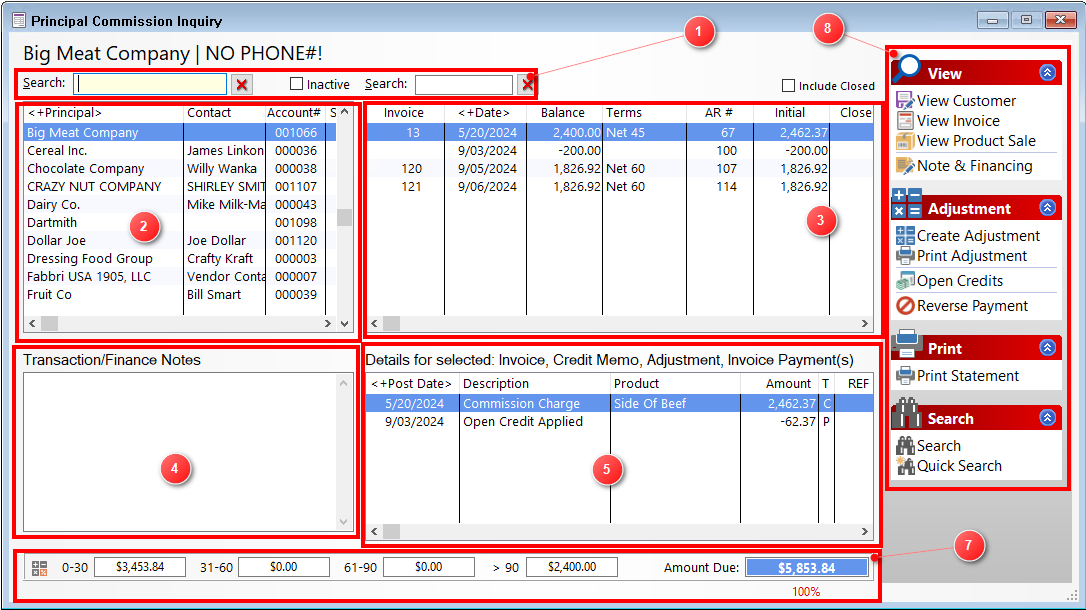Click the Note & Financing icon
Screen dimensions: 1086x610
(x=905, y=166)
